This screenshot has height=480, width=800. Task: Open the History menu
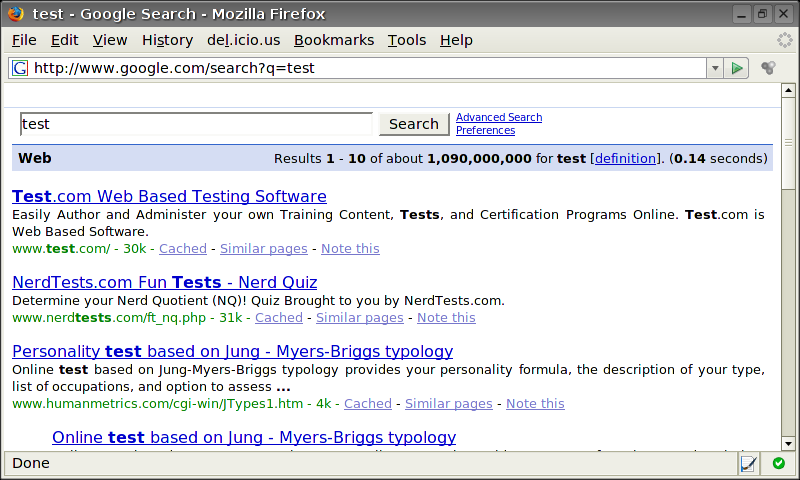click(167, 40)
